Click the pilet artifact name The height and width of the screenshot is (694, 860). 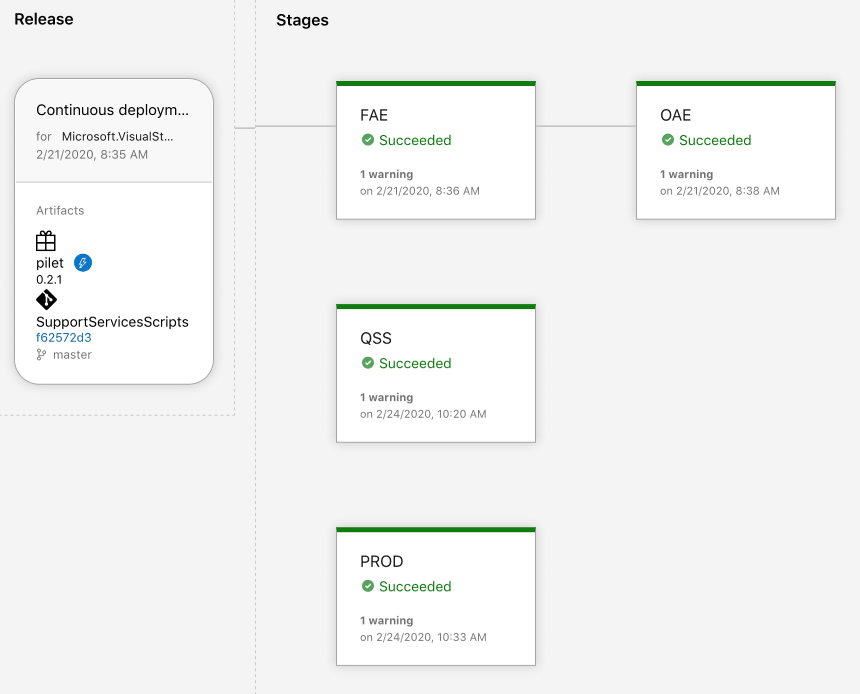[50, 263]
